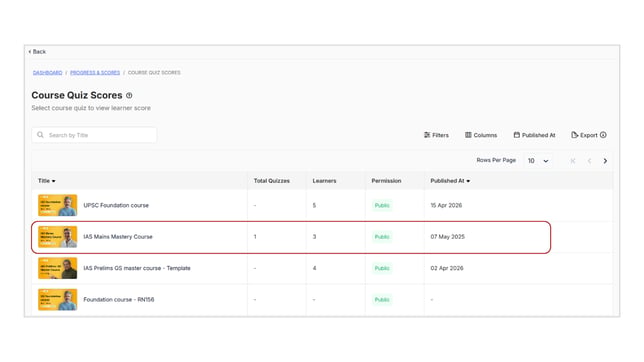The height and width of the screenshot is (362, 644).
Task: Go to the next page arrow
Action: pos(605,161)
